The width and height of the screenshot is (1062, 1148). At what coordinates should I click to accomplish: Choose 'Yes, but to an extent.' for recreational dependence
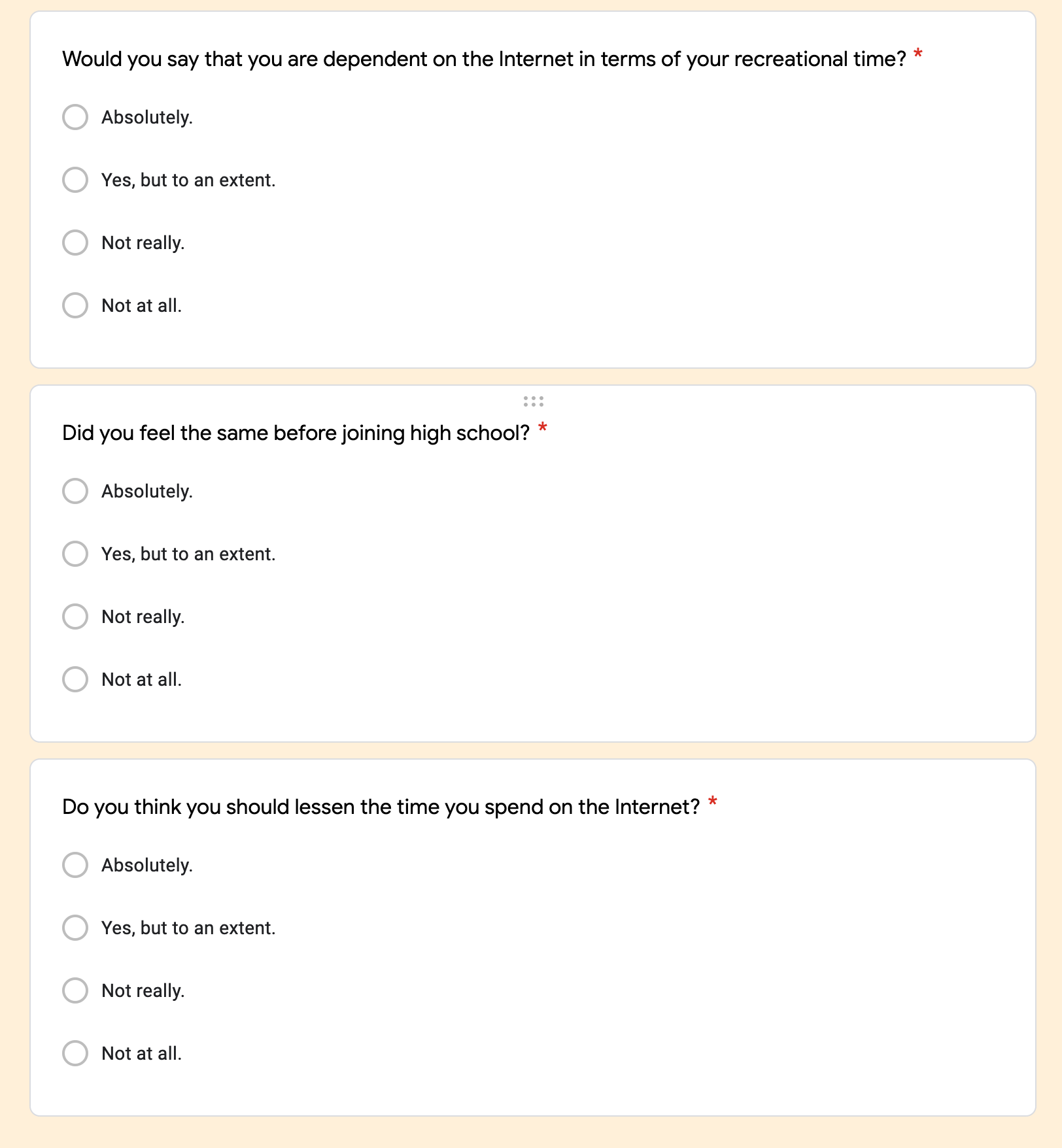[75, 180]
